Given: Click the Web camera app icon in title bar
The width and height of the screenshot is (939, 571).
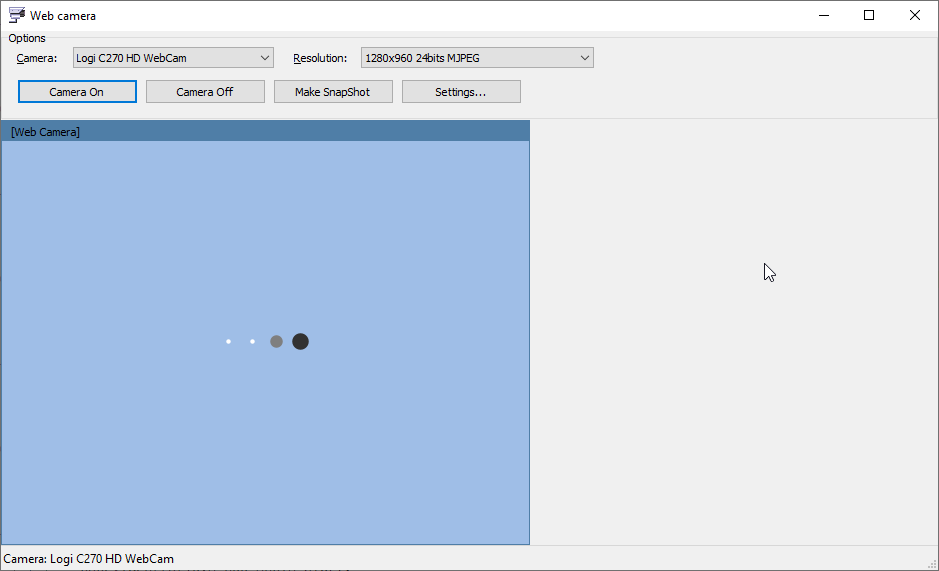Looking at the screenshot, I should (x=17, y=15).
